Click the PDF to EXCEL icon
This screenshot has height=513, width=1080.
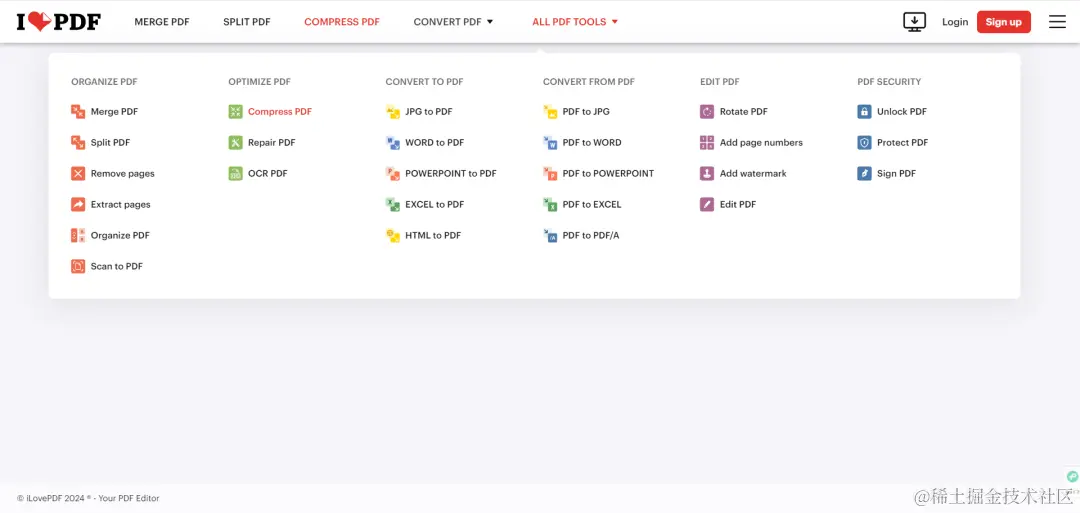coord(550,205)
